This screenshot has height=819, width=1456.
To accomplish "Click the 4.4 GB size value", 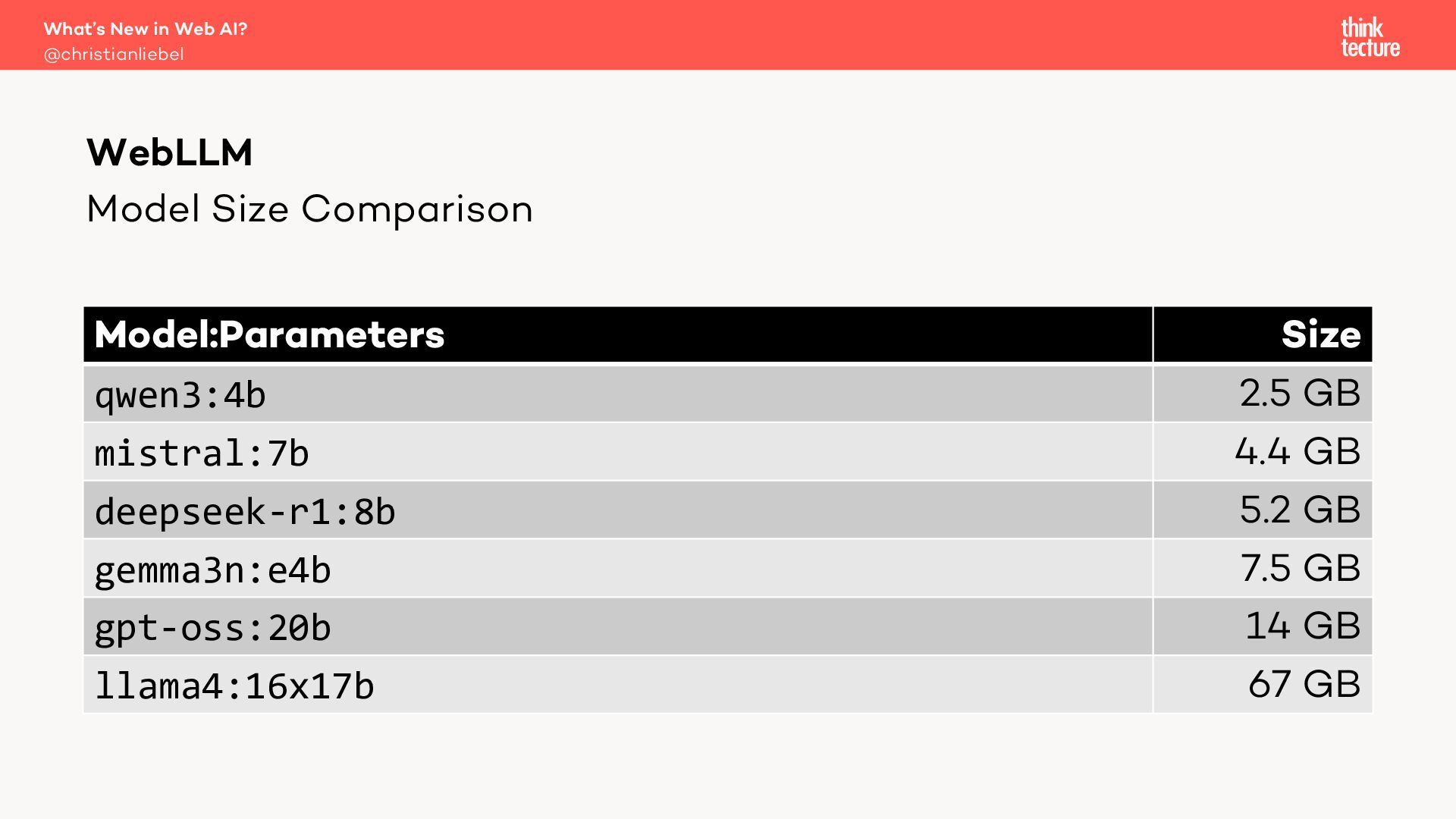I will point(1297,451).
